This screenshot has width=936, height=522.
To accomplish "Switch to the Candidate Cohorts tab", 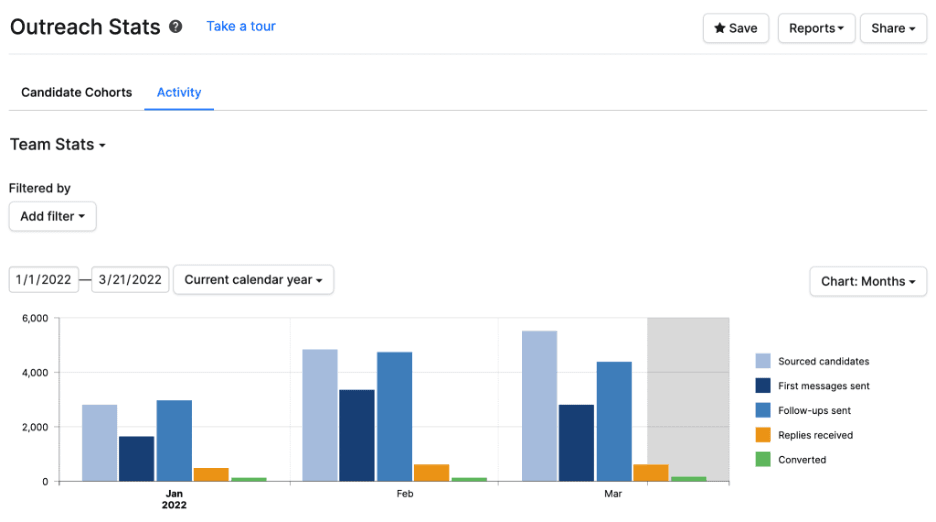I will pyautogui.click(x=76, y=93).
